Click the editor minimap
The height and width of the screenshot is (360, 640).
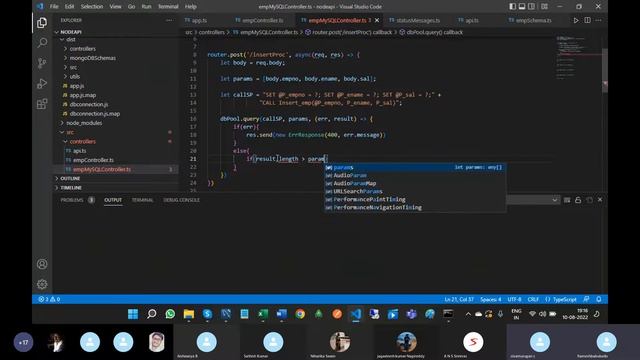coord(578,57)
